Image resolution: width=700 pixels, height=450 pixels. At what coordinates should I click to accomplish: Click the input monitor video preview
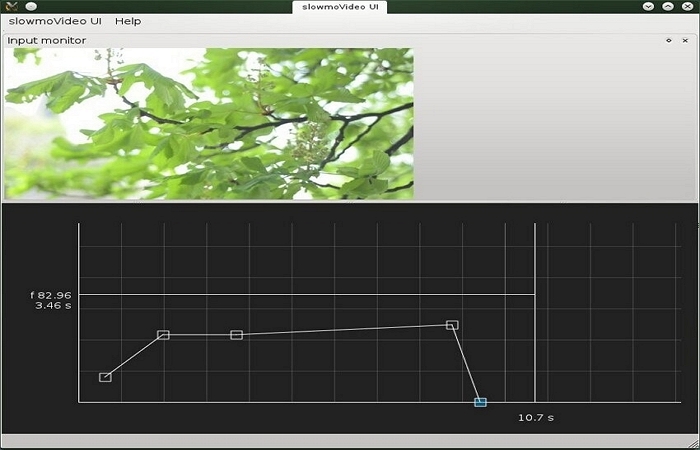click(x=209, y=124)
